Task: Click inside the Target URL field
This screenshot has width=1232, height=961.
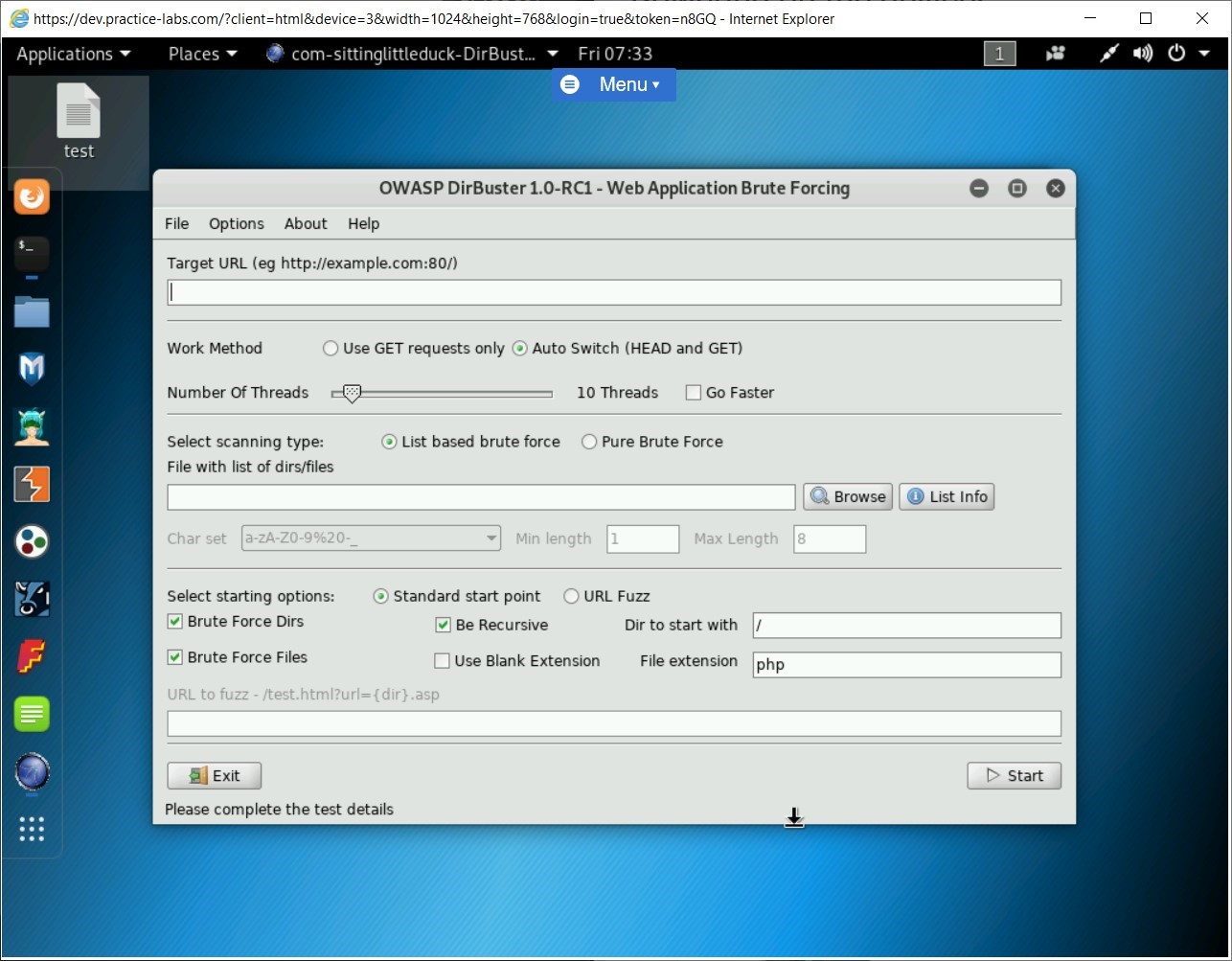Action: tap(613, 291)
